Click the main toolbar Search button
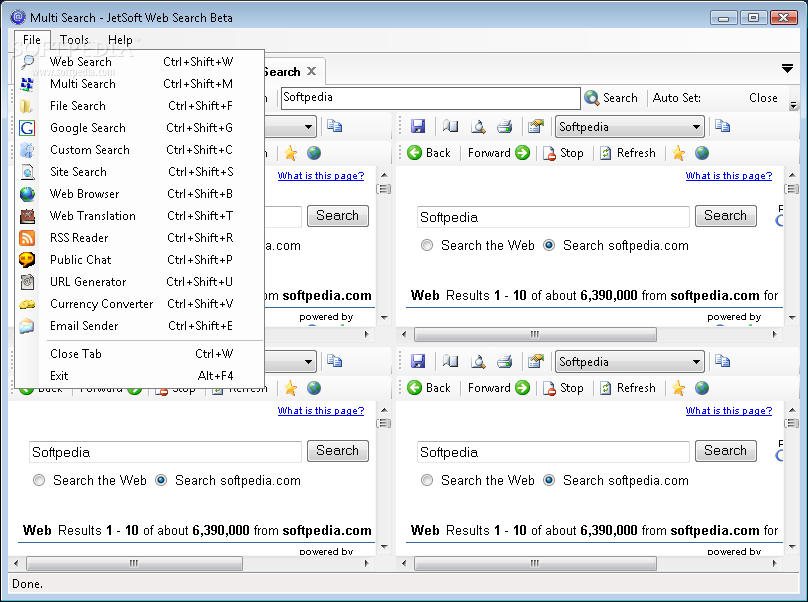The height and width of the screenshot is (602, 808). (612, 98)
